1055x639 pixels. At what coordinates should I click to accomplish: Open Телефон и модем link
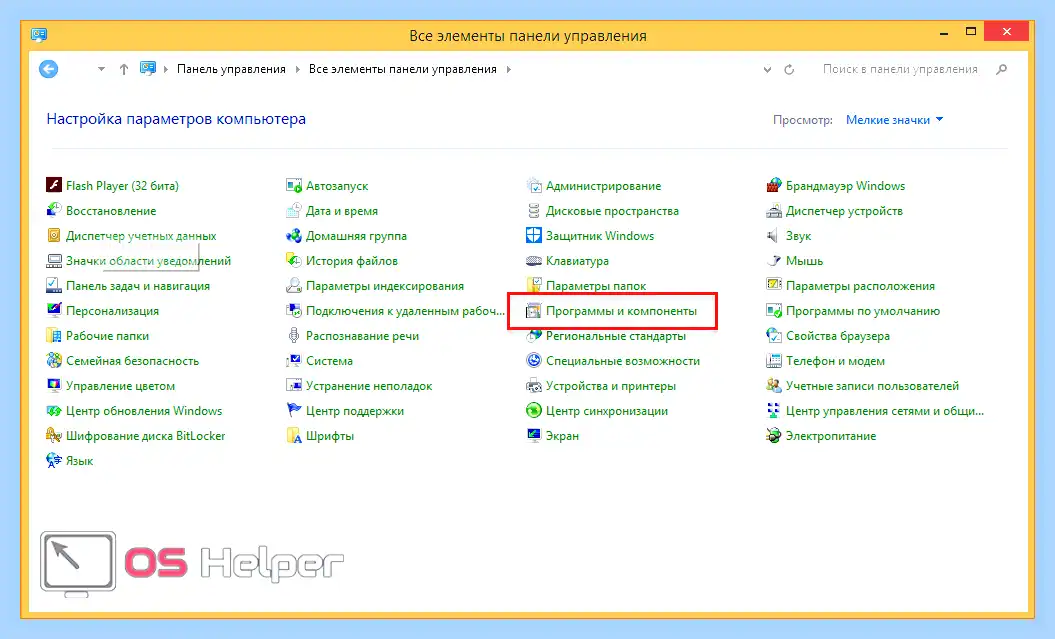coord(835,361)
